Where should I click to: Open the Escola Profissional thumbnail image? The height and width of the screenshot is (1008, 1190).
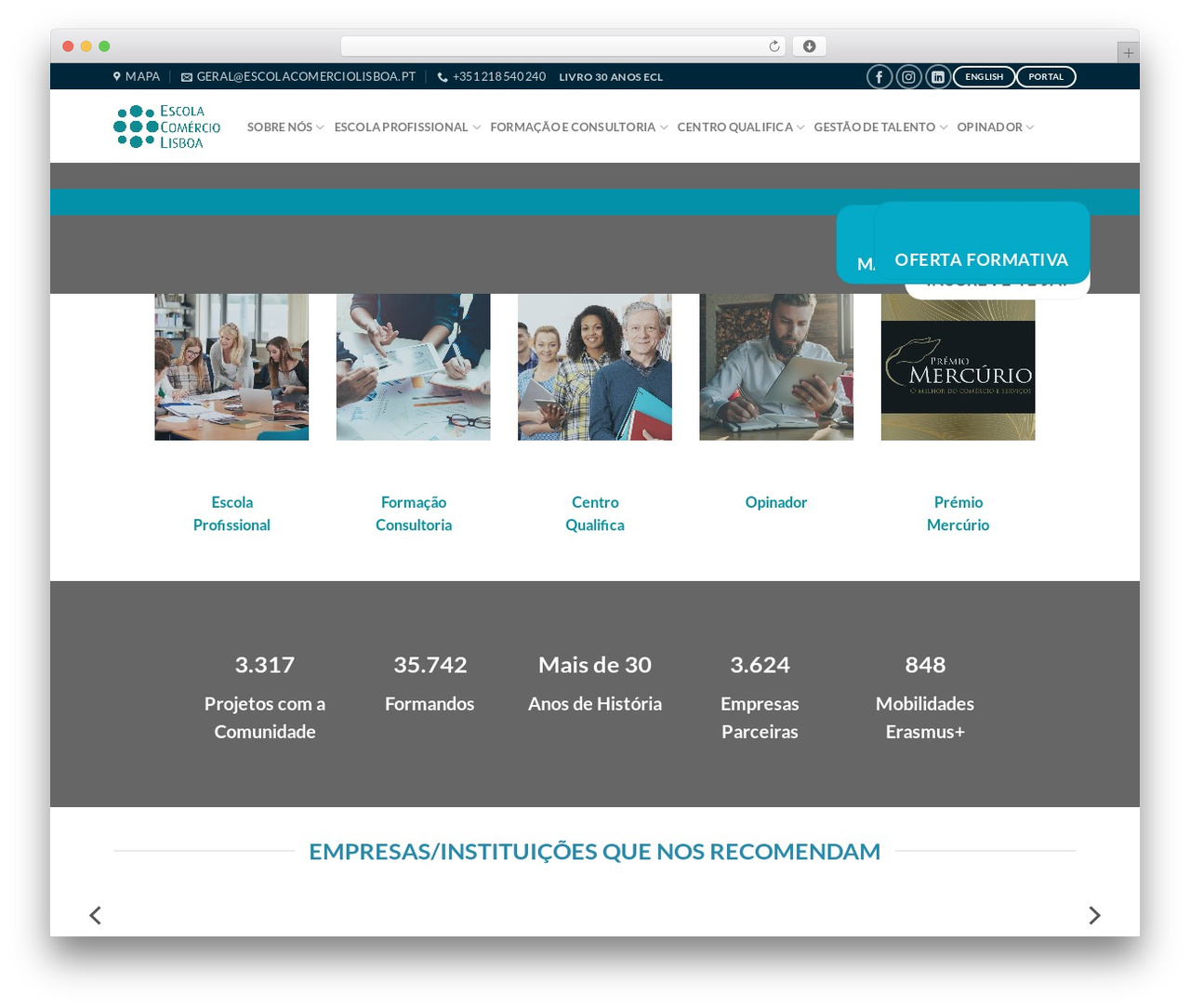[x=231, y=367]
